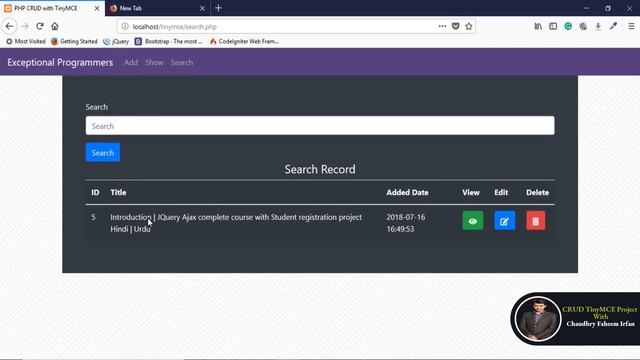Open a new tab with plus button
The image size is (640, 360).
[218, 8]
